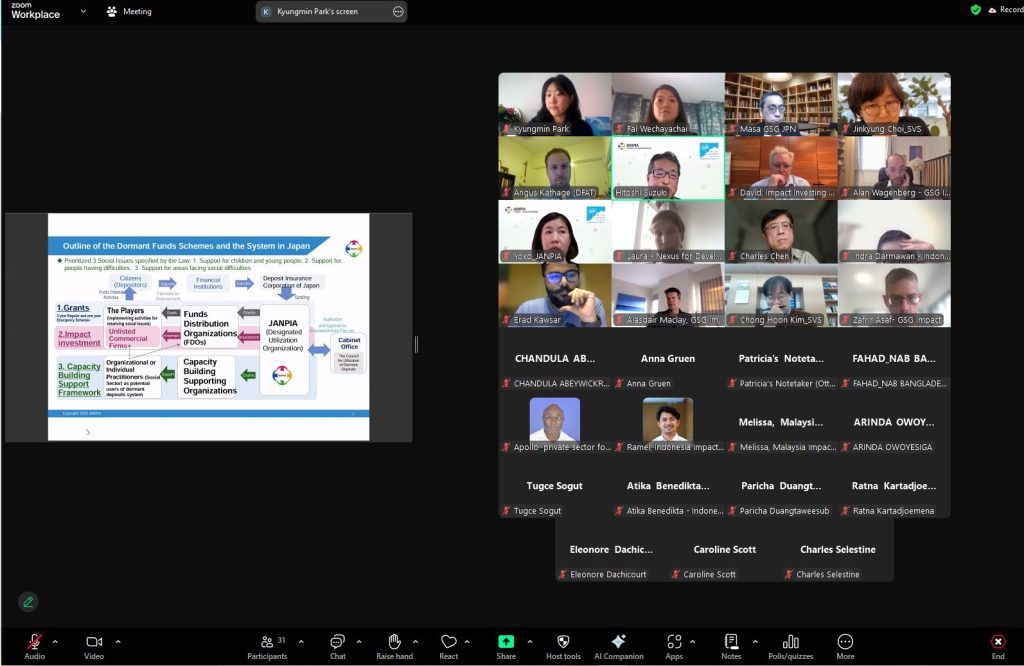The height and width of the screenshot is (666, 1024).
Task: Unmute the microphone Audio button
Action: (34, 642)
